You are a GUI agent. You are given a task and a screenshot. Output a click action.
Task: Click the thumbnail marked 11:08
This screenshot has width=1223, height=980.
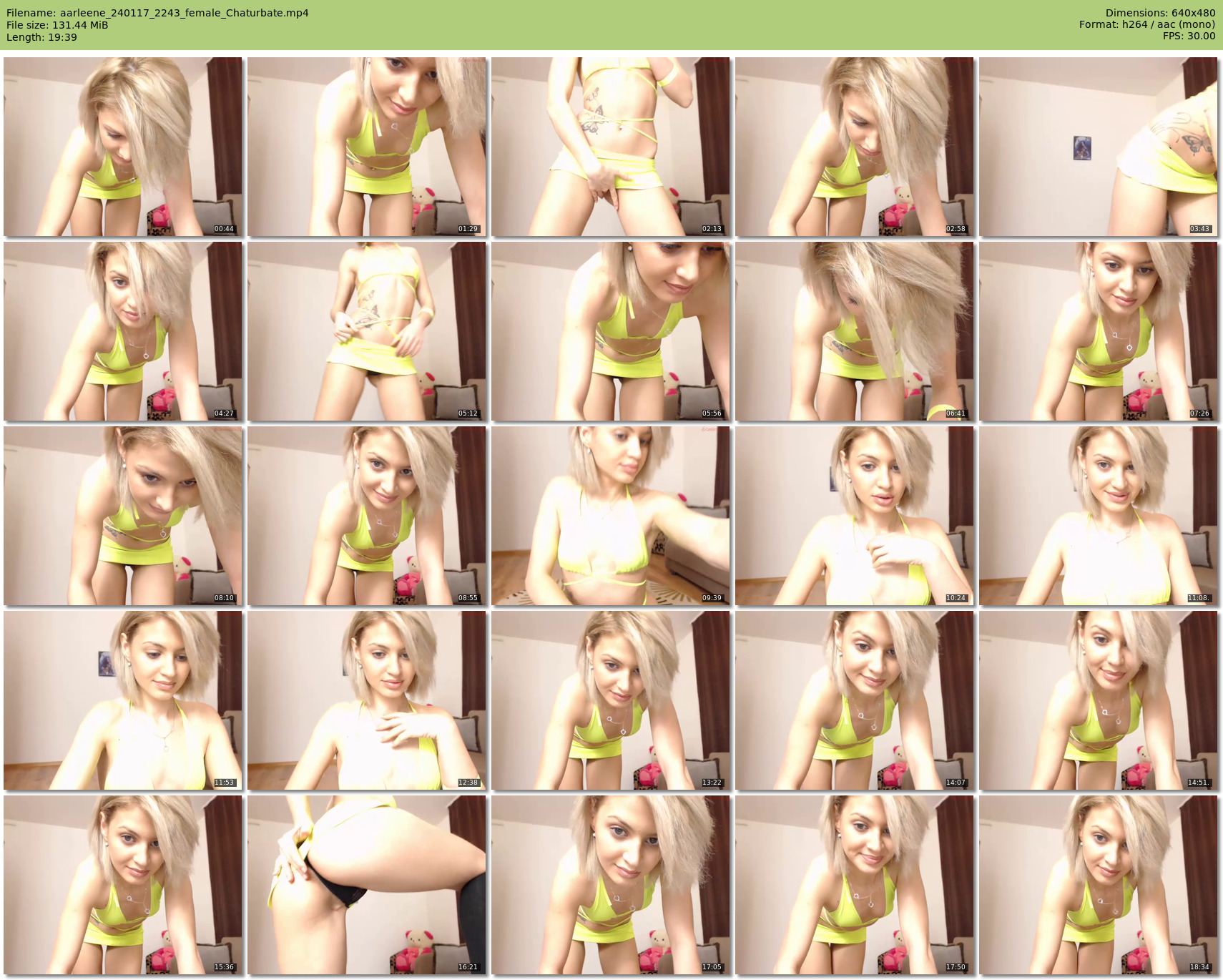(x=1099, y=516)
